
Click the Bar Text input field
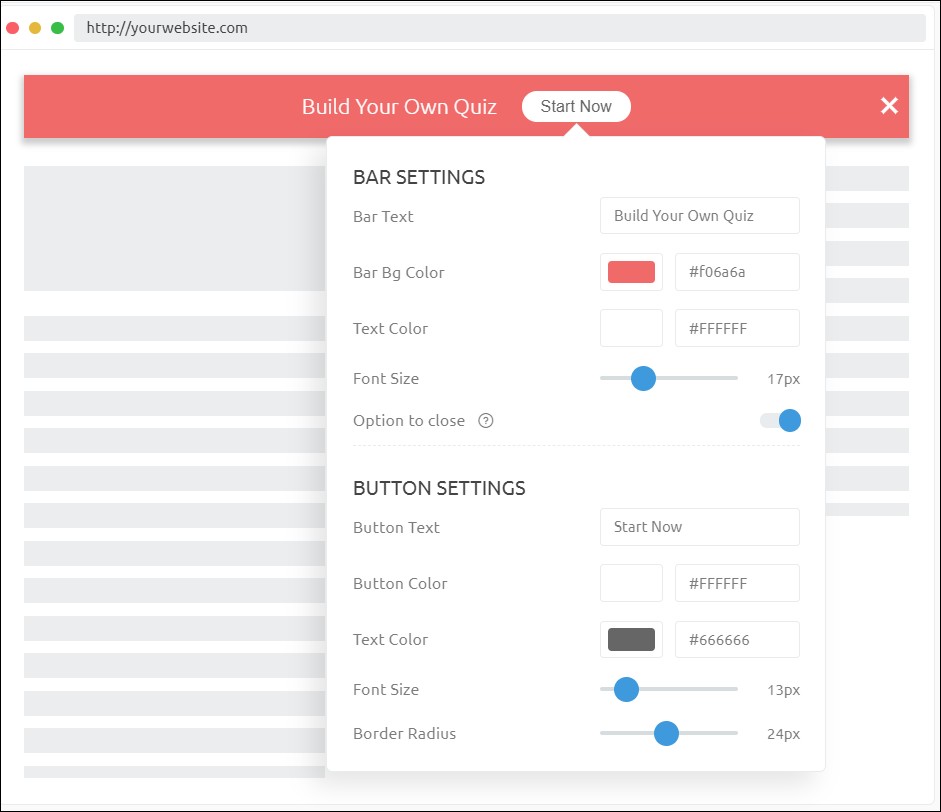click(699, 216)
